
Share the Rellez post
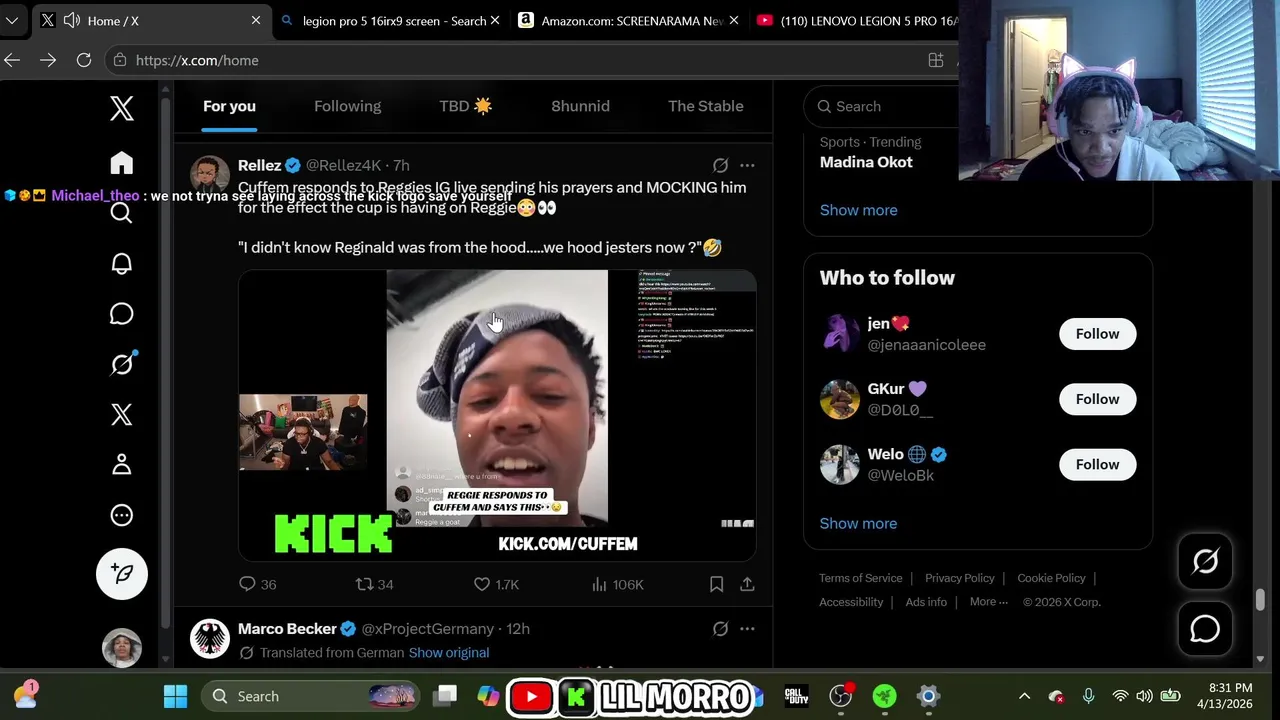point(747,584)
